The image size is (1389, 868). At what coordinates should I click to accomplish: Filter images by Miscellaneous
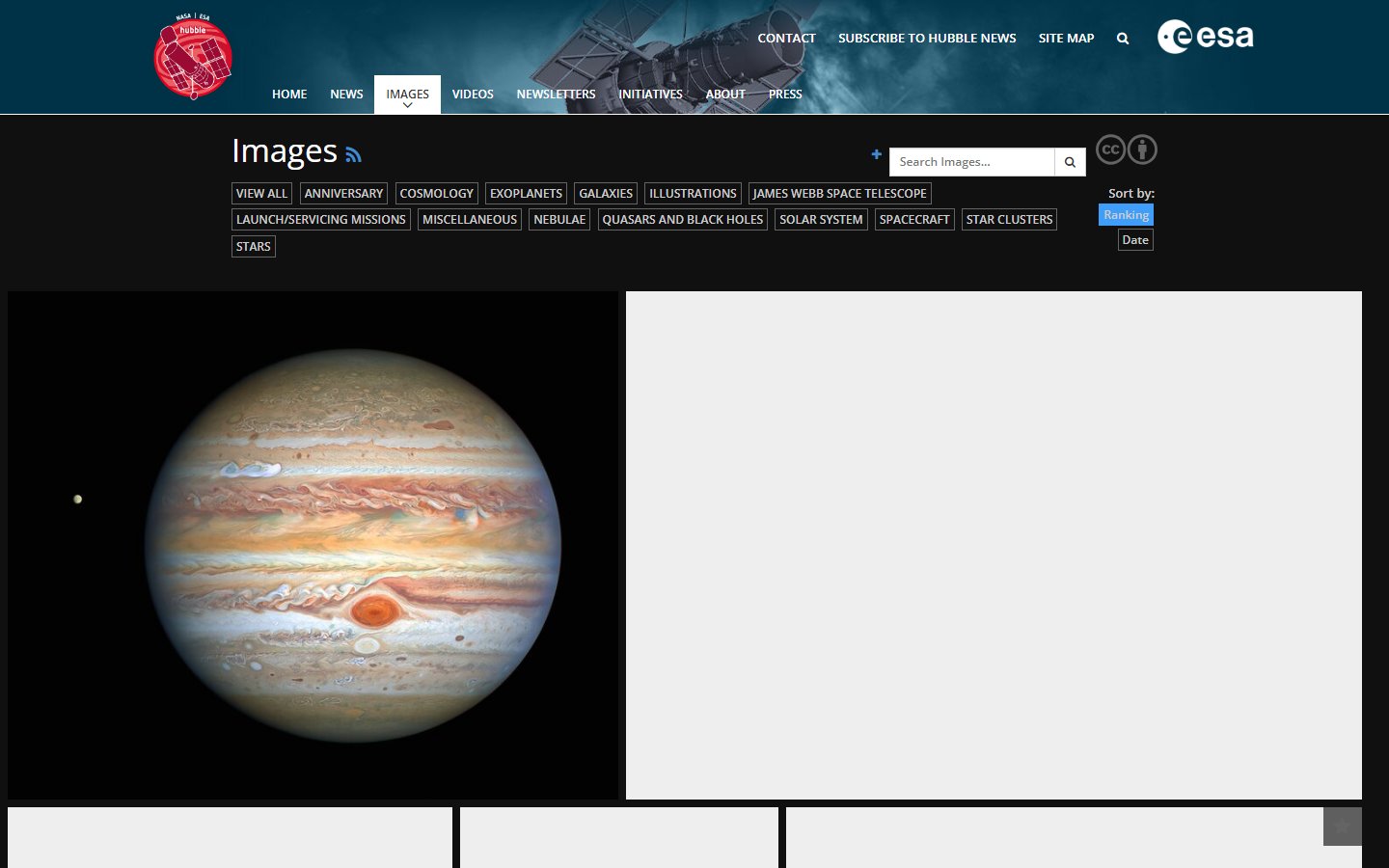[470, 220]
